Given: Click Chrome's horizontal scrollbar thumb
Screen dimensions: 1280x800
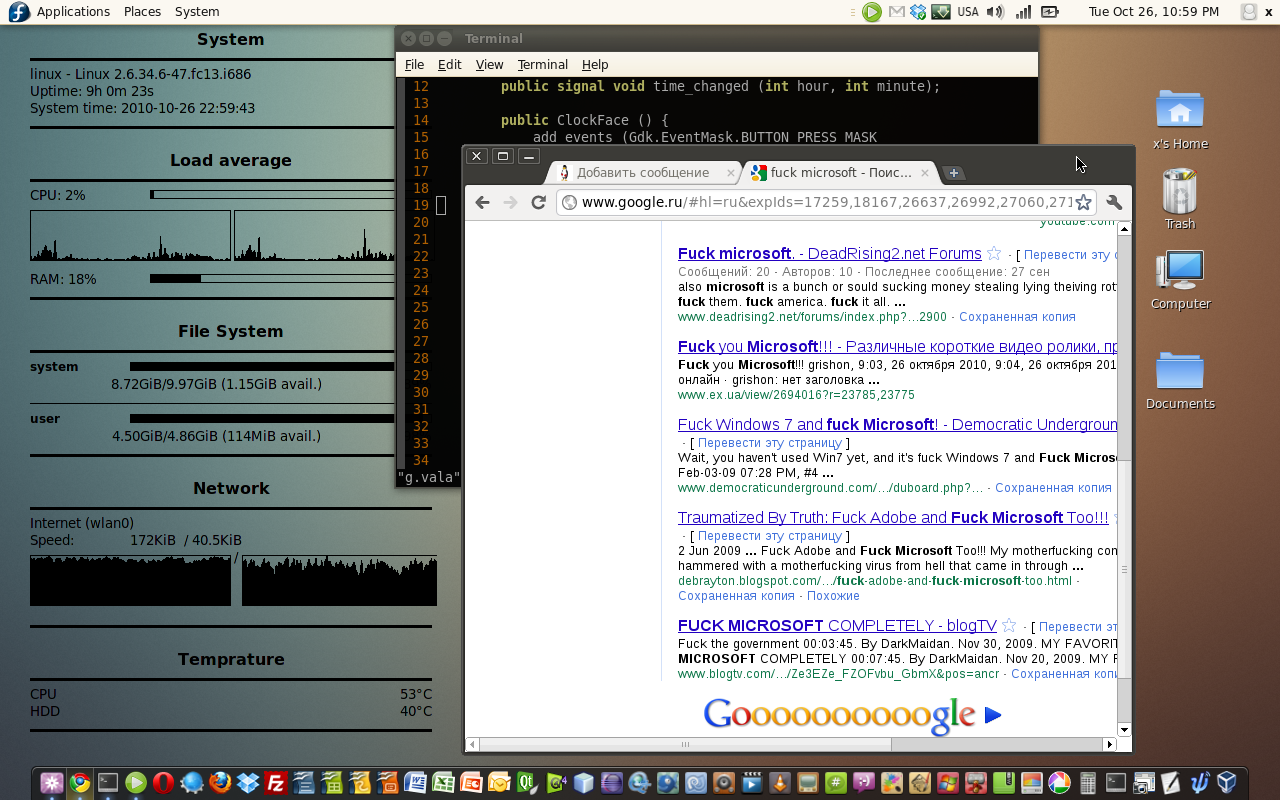Looking at the screenshot, I should pyautogui.click(x=685, y=744).
